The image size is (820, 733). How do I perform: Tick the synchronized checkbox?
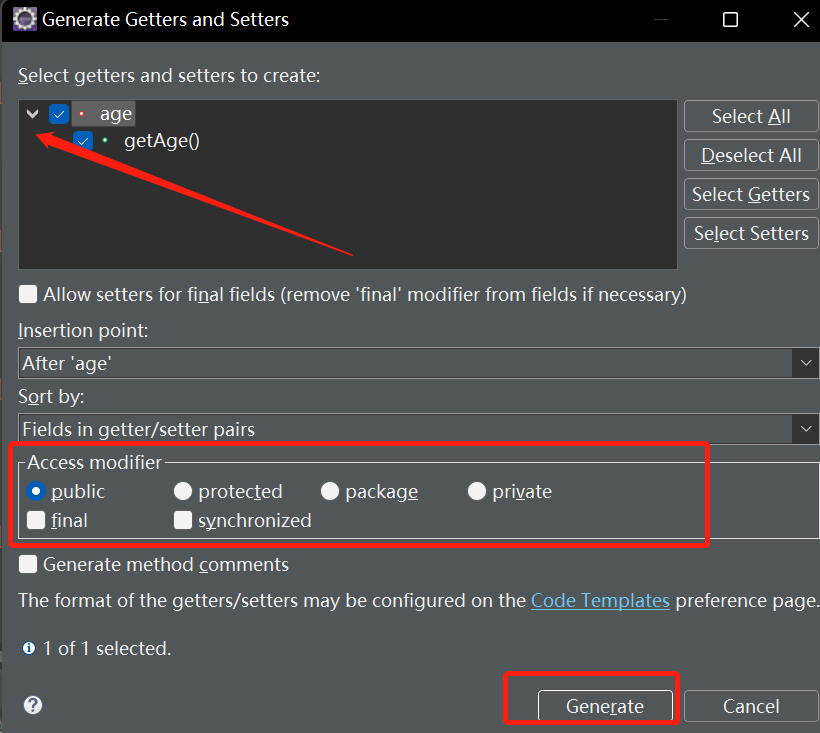[x=183, y=520]
